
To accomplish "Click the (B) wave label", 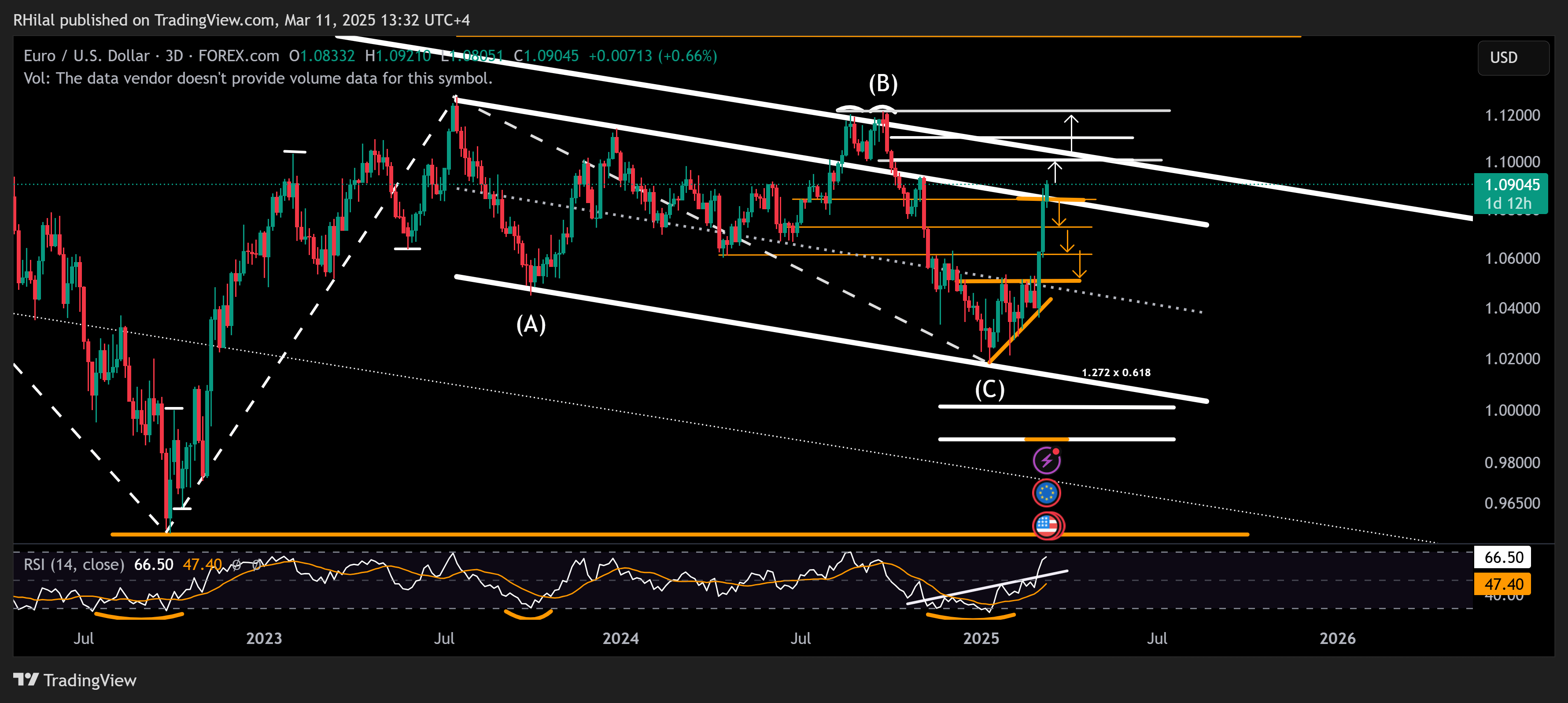I will [882, 83].
